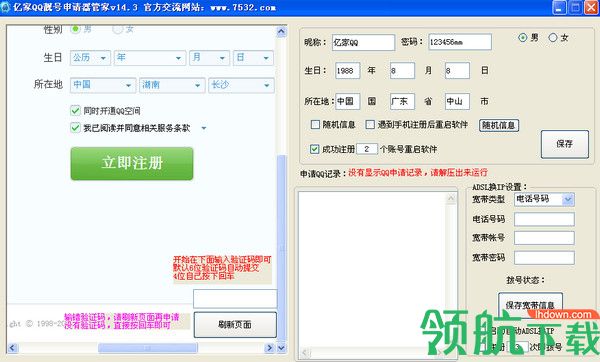Click the 宽带密码 input field
The height and width of the screenshot is (362, 600).
[544, 258]
